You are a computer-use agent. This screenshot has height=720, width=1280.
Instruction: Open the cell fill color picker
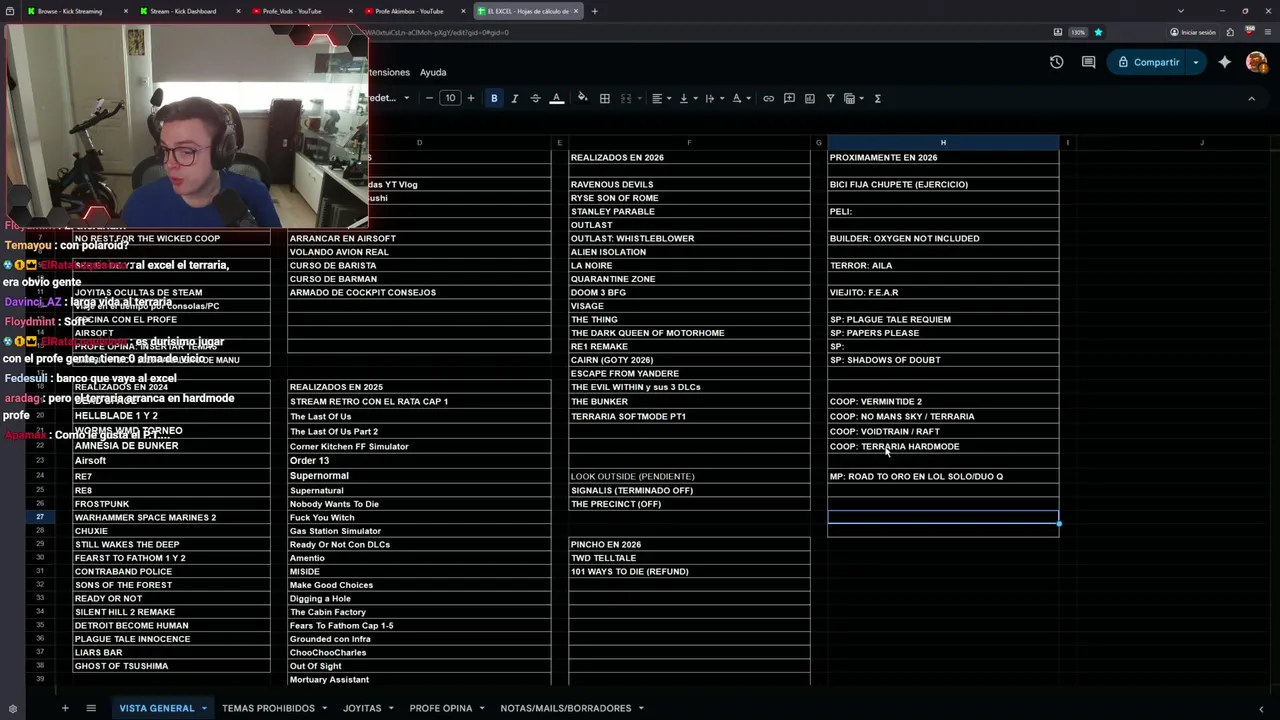pos(583,98)
